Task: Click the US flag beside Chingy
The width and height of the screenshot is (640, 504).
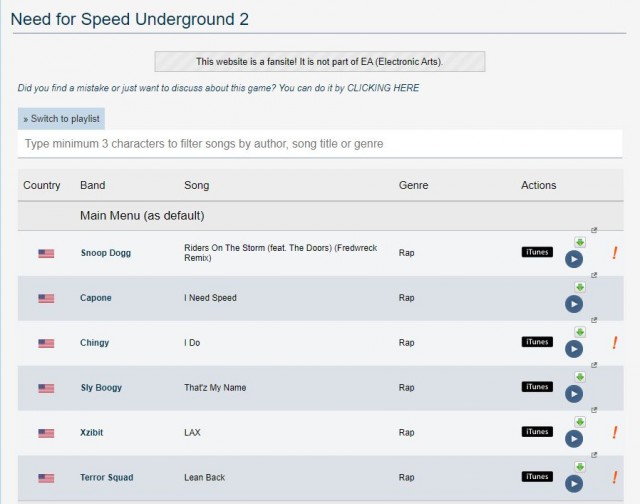Action: coord(46,343)
